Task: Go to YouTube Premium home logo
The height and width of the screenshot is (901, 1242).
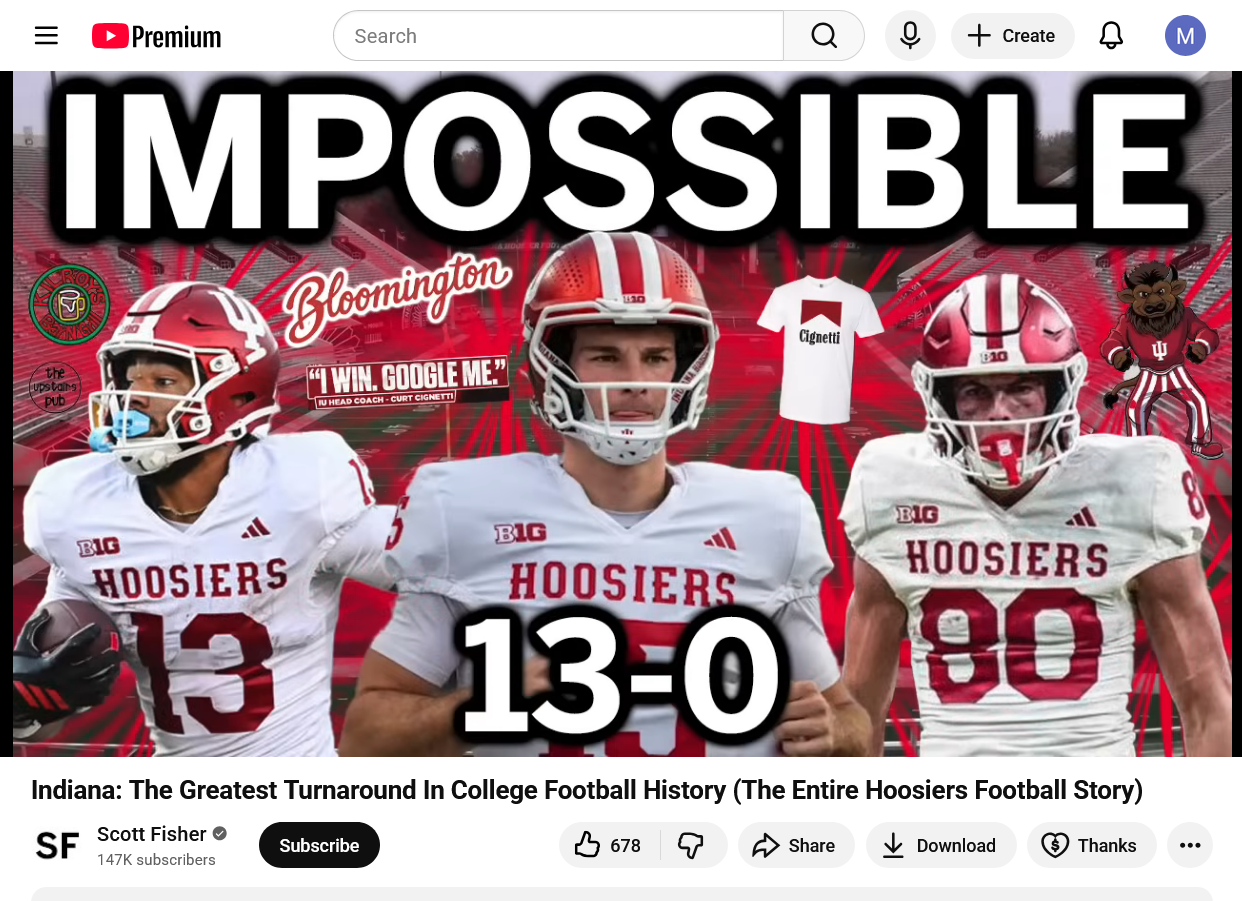Action: [157, 37]
